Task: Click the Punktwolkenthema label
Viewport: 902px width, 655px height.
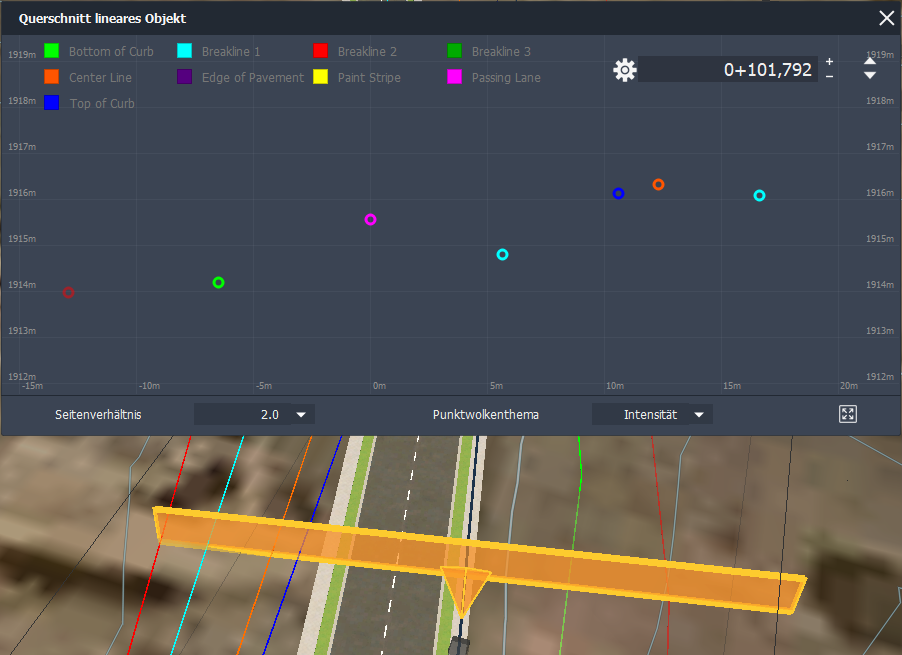Action: point(486,415)
